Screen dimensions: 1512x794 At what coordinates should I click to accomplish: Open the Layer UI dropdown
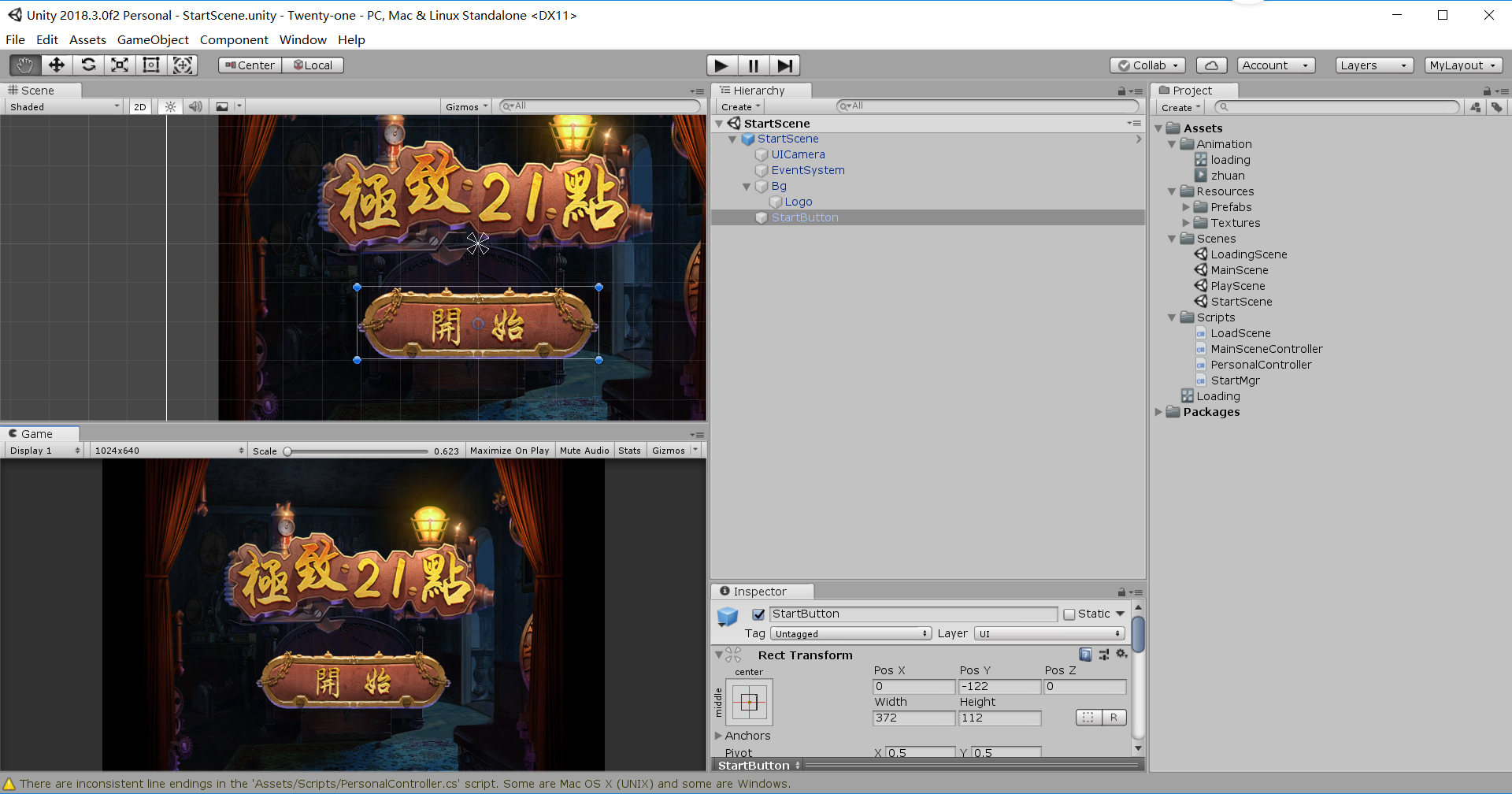click(1050, 634)
